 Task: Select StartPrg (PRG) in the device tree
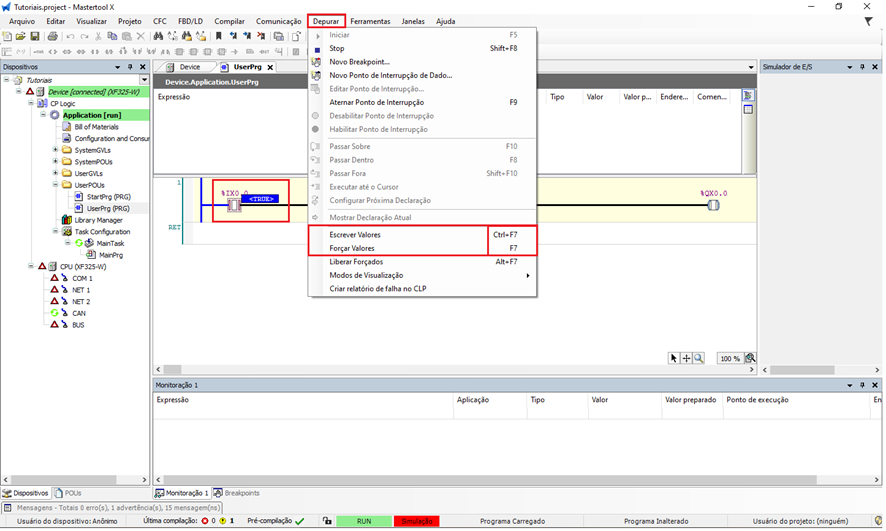coord(108,197)
